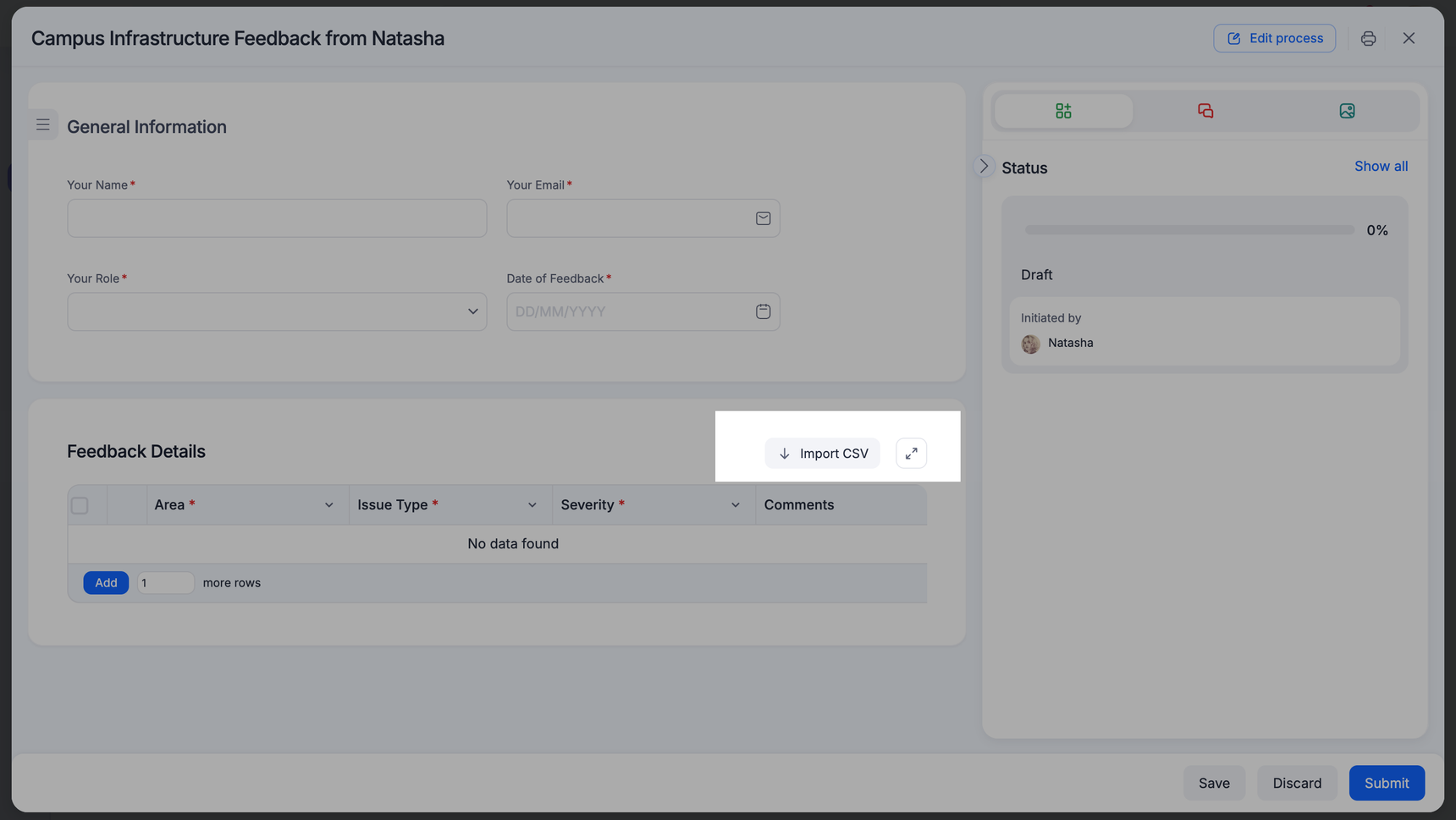Open the Area column dropdown arrow
1456x820 pixels.
(328, 505)
